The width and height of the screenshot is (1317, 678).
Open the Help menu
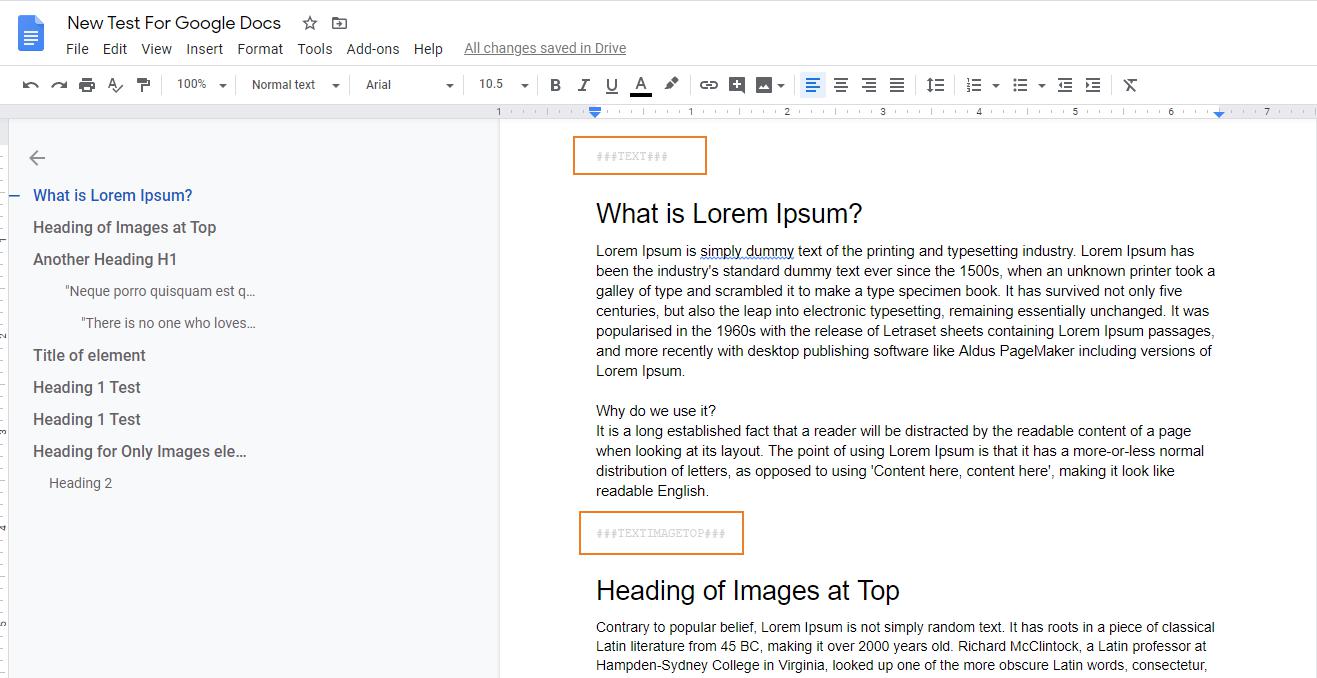coord(428,48)
